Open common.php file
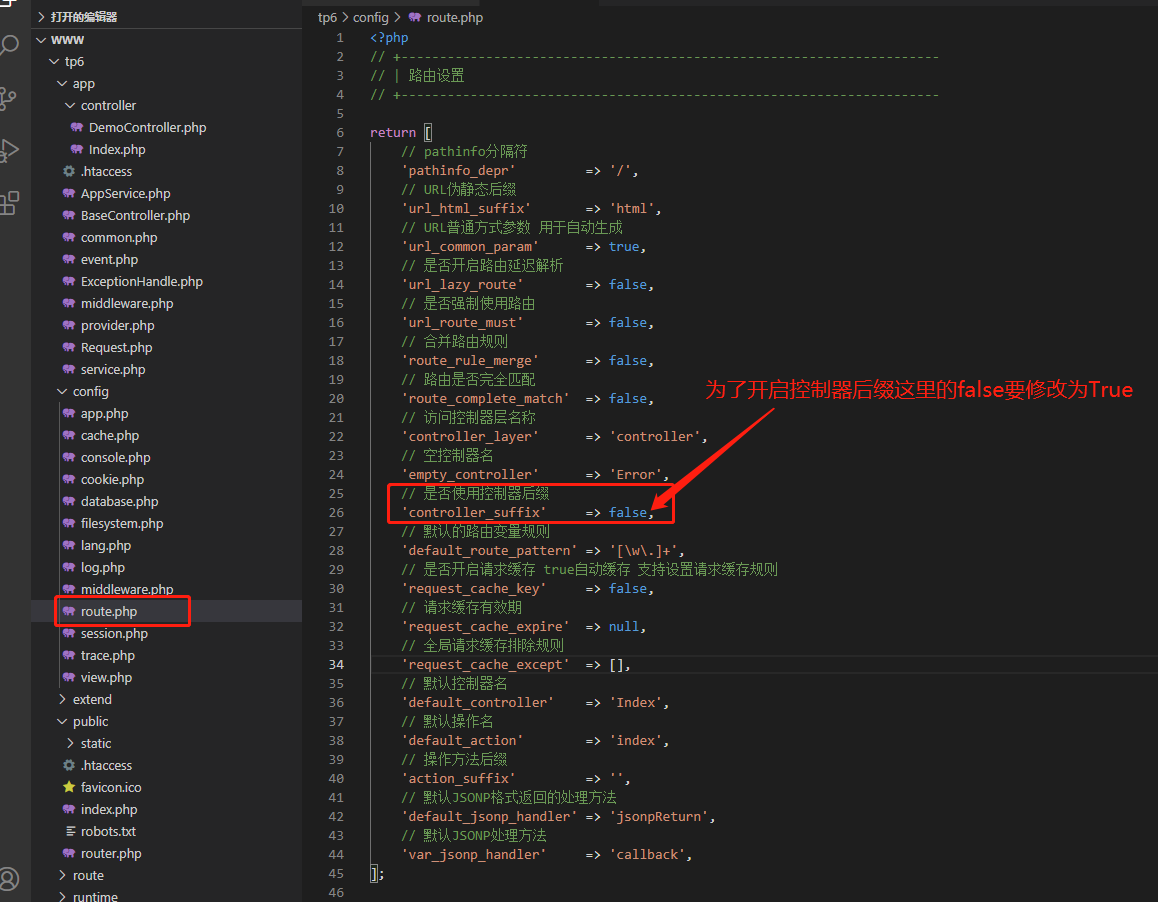The height and width of the screenshot is (902, 1158). pos(119,237)
